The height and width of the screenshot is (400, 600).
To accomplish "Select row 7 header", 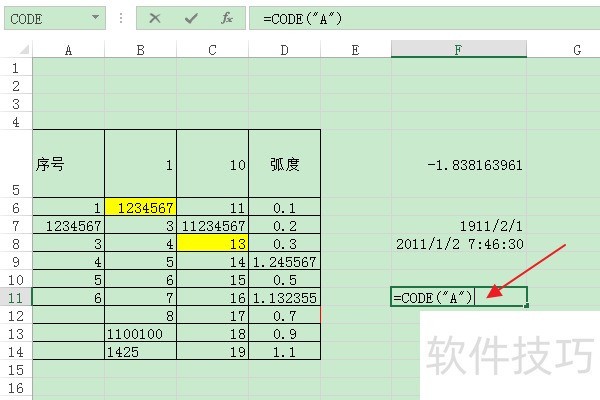I will click(x=16, y=225).
